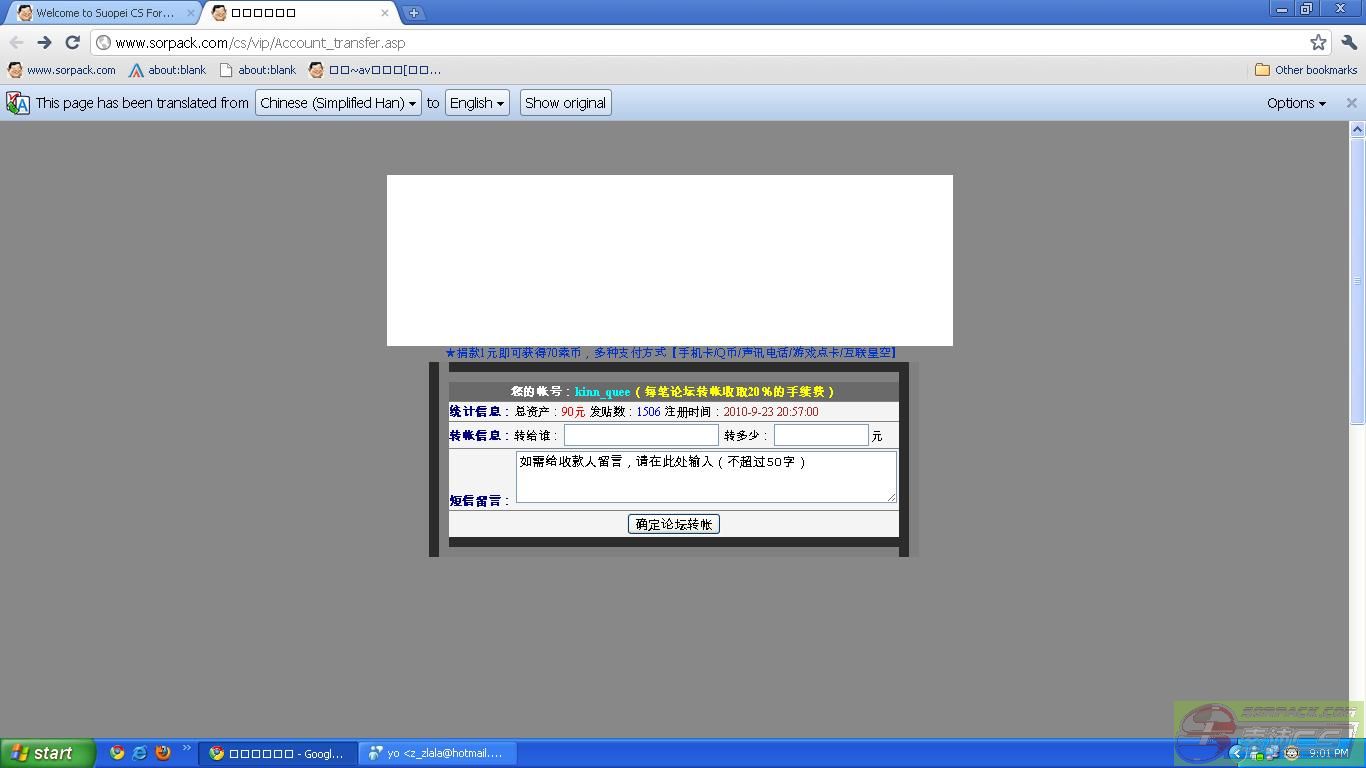Open the English target language dropdown
This screenshot has width=1366, height=768.
pos(476,103)
